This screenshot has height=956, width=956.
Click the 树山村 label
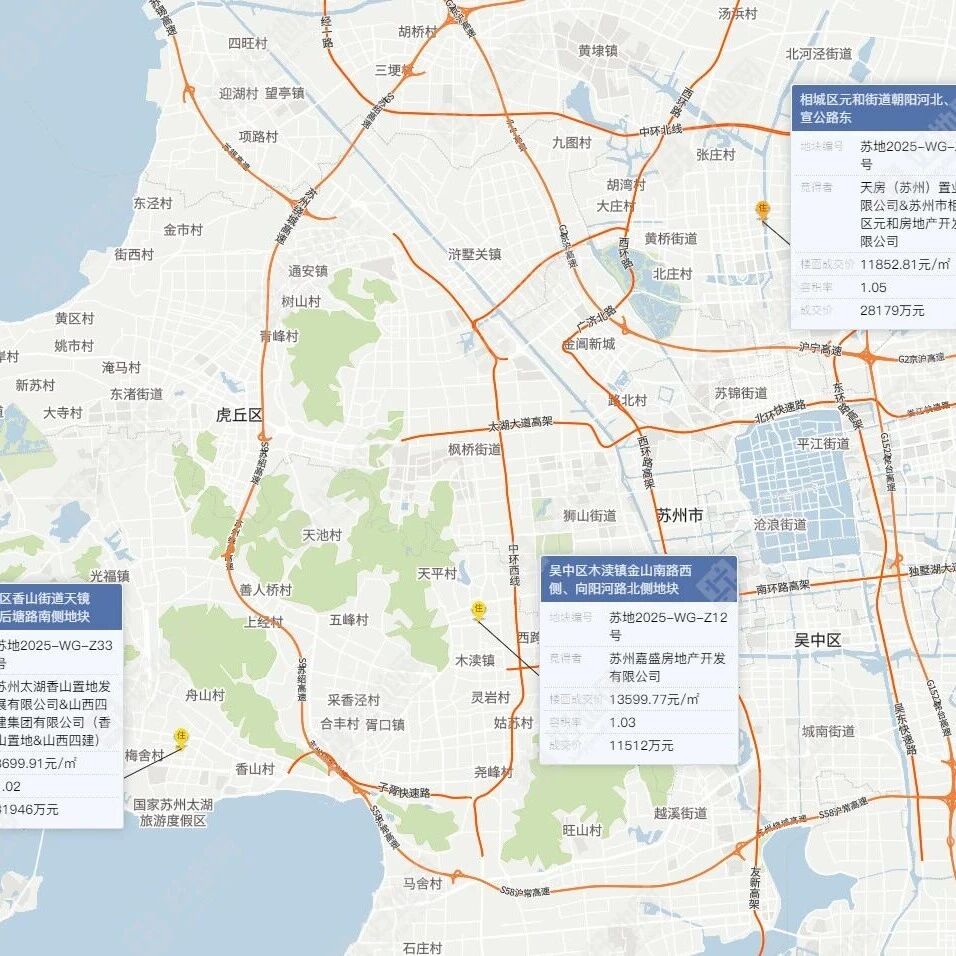click(301, 301)
